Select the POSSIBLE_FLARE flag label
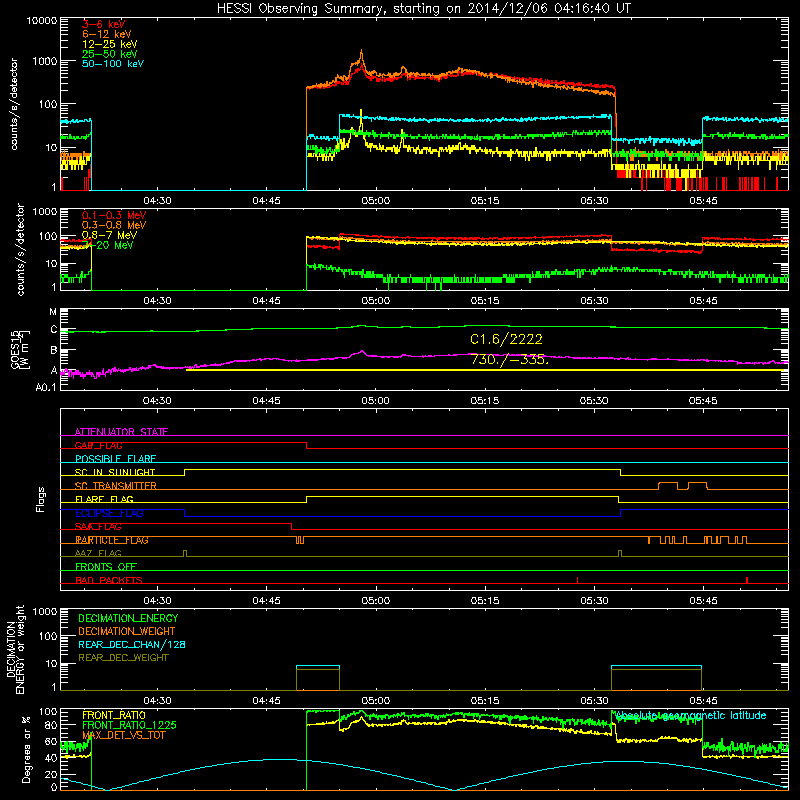This screenshot has width=800, height=800. click(x=115, y=459)
